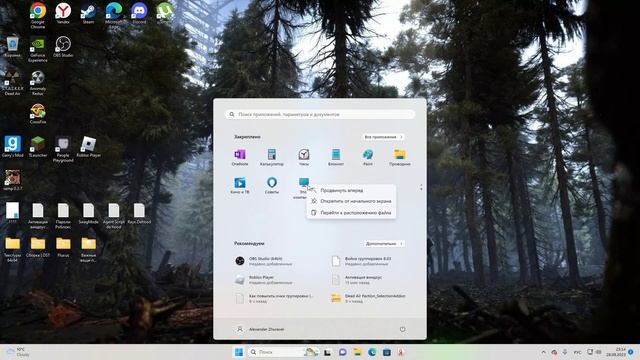Open user account Alexander profile button
640x360 pixels.
click(x=260, y=329)
